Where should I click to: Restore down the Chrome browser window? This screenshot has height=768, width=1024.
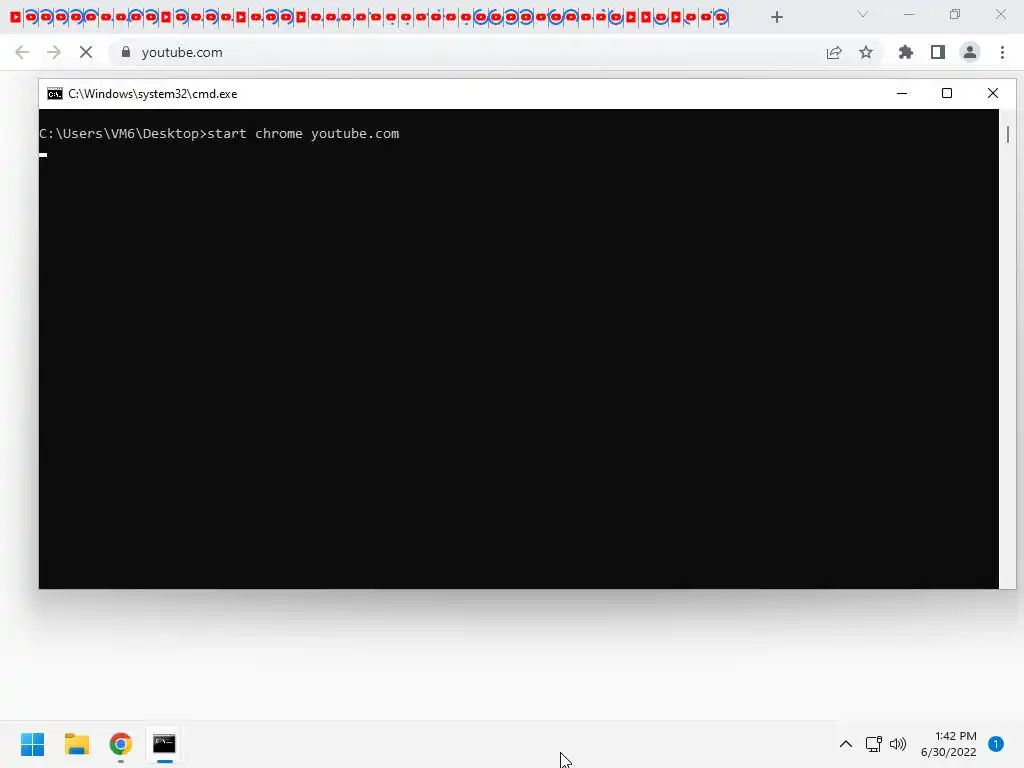pos(955,14)
